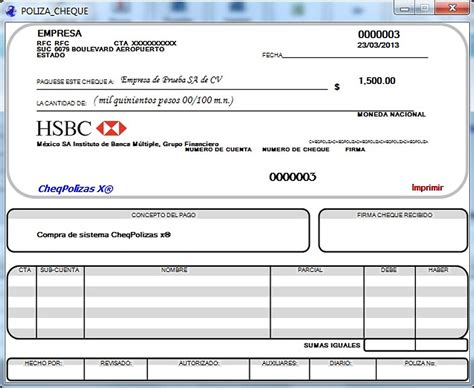The image size is (474, 388).
Task: Click the HSBC hexagon logo
Action: click(x=111, y=128)
